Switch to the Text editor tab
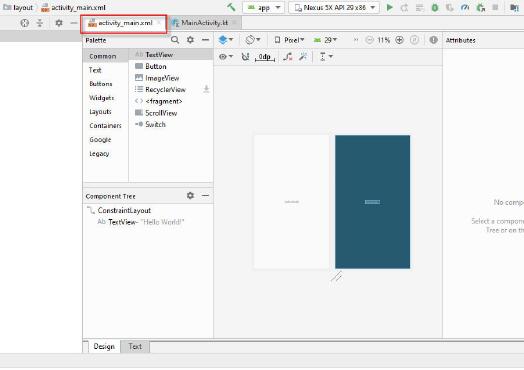Viewport: 524px width, 370px height. pyautogui.click(x=135, y=347)
